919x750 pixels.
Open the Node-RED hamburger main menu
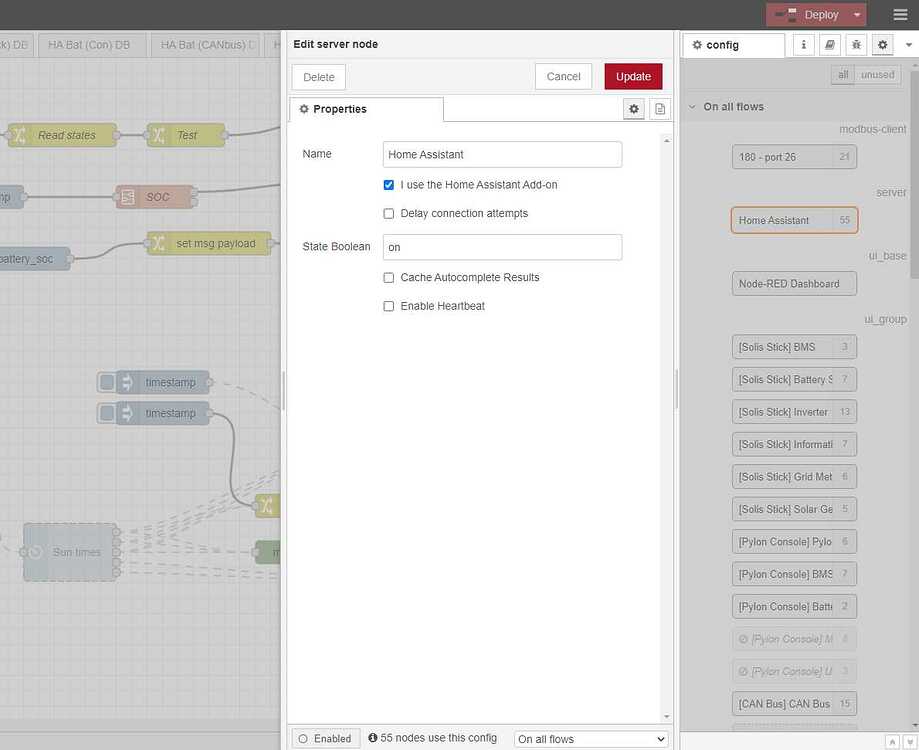pyautogui.click(x=899, y=15)
